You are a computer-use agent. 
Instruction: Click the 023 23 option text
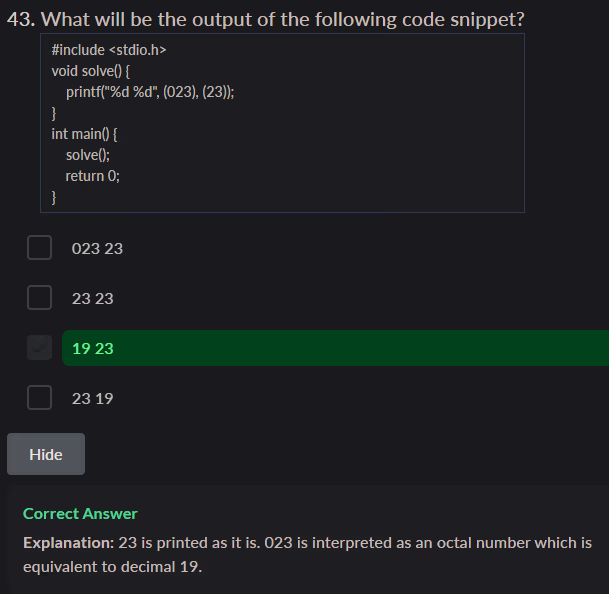tap(97, 248)
